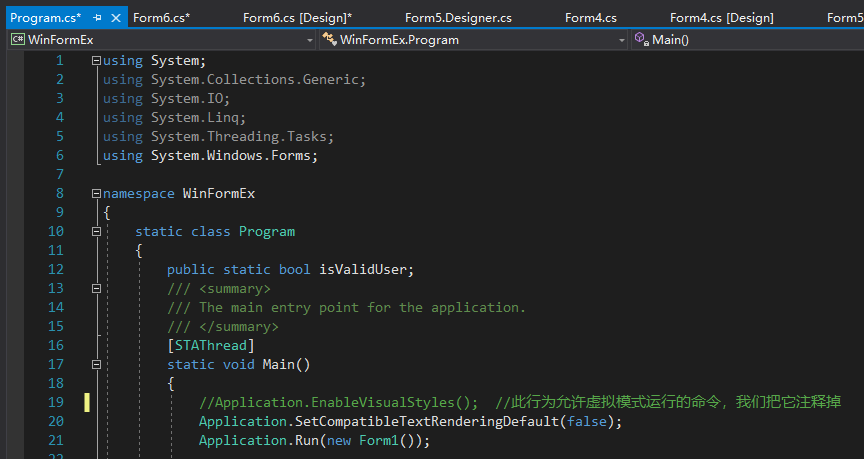The image size is (864, 459).
Task: Click SetCompatibleTextRenderingDefault method name
Action: 427,422
